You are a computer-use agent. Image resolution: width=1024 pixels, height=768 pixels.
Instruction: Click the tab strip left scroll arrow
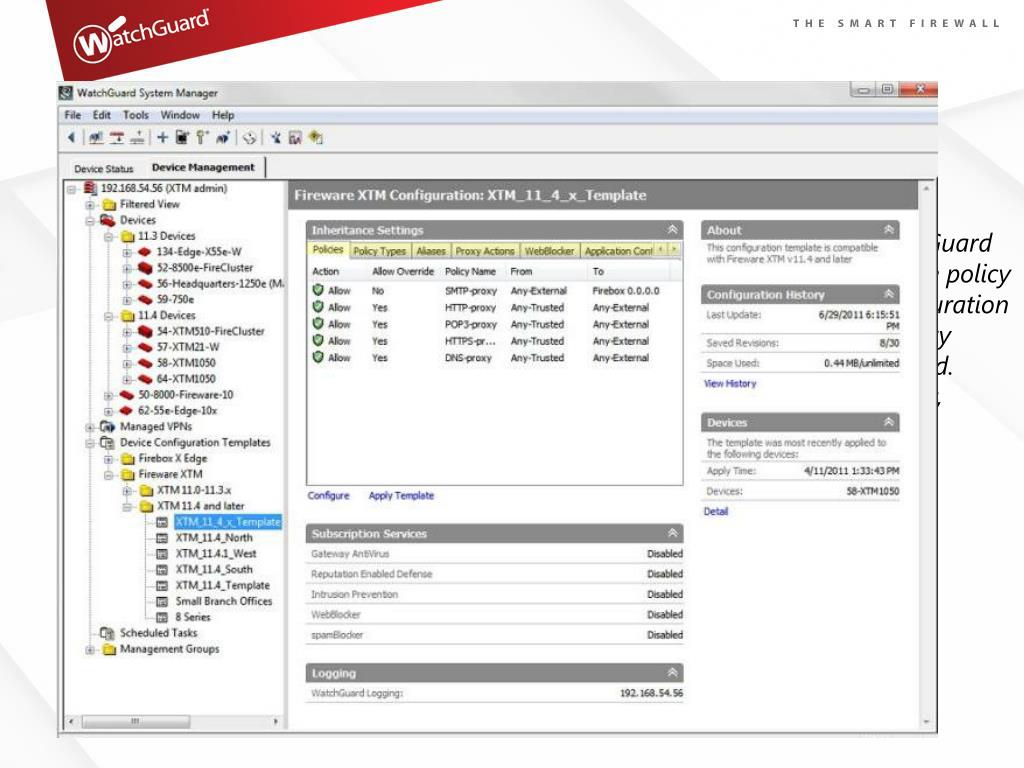click(661, 249)
